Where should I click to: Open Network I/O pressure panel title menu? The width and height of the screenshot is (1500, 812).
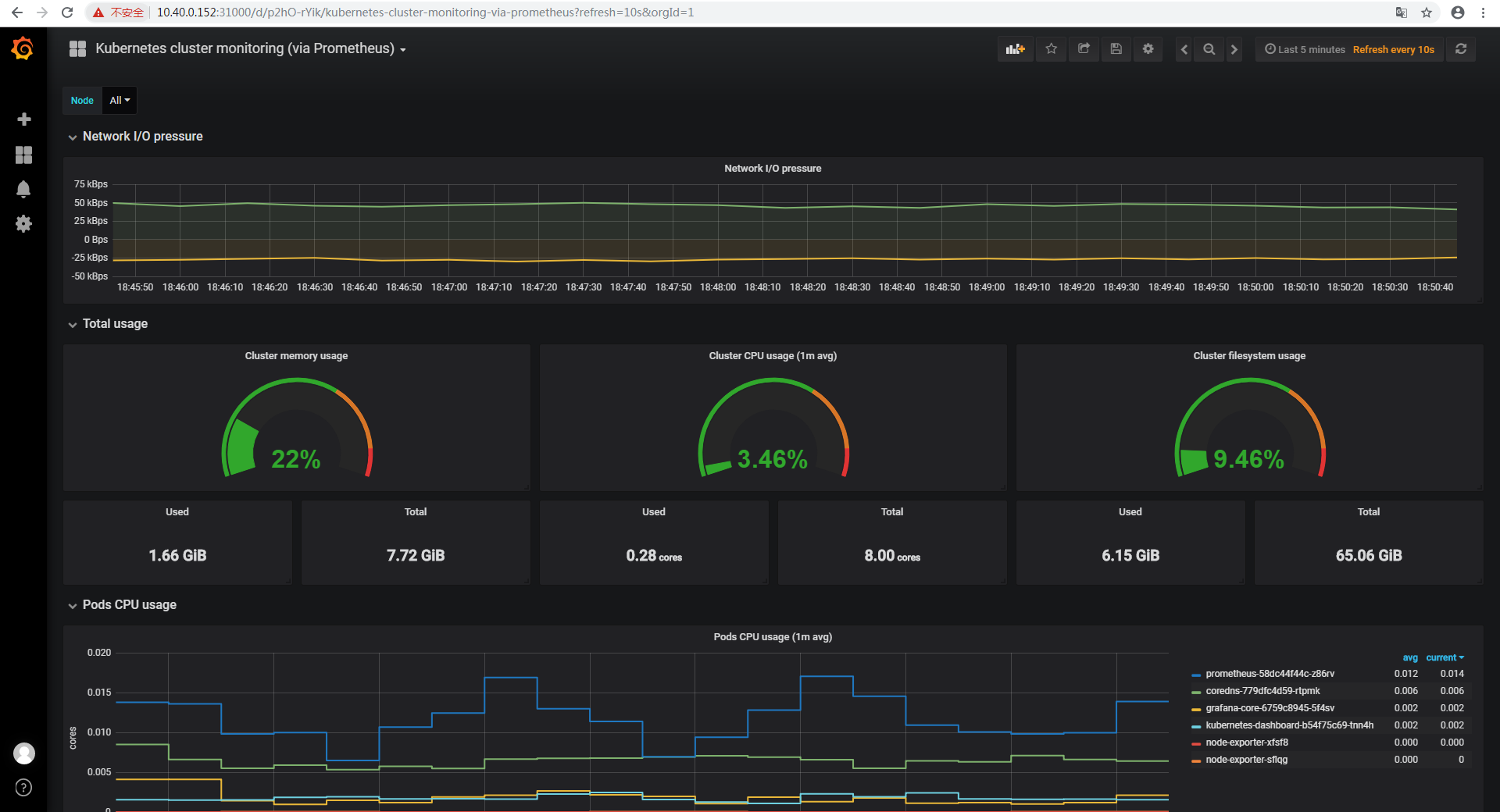click(773, 169)
